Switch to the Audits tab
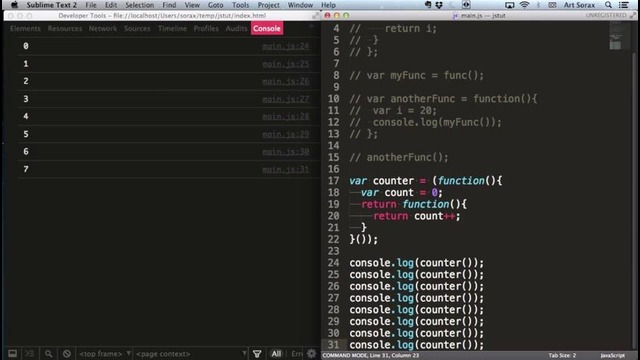The height and width of the screenshot is (360, 640). pos(236,28)
